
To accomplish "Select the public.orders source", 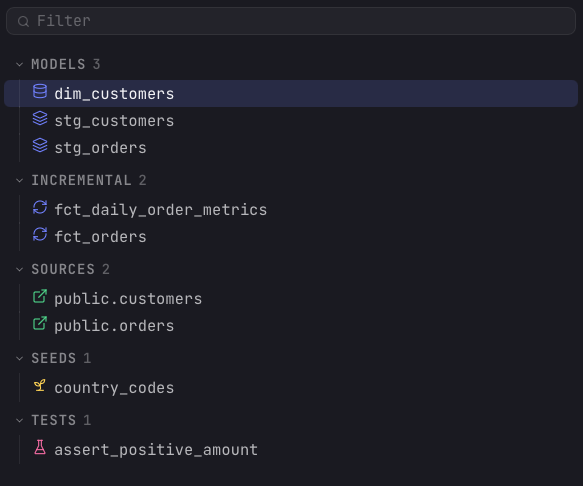I will 291,325.
